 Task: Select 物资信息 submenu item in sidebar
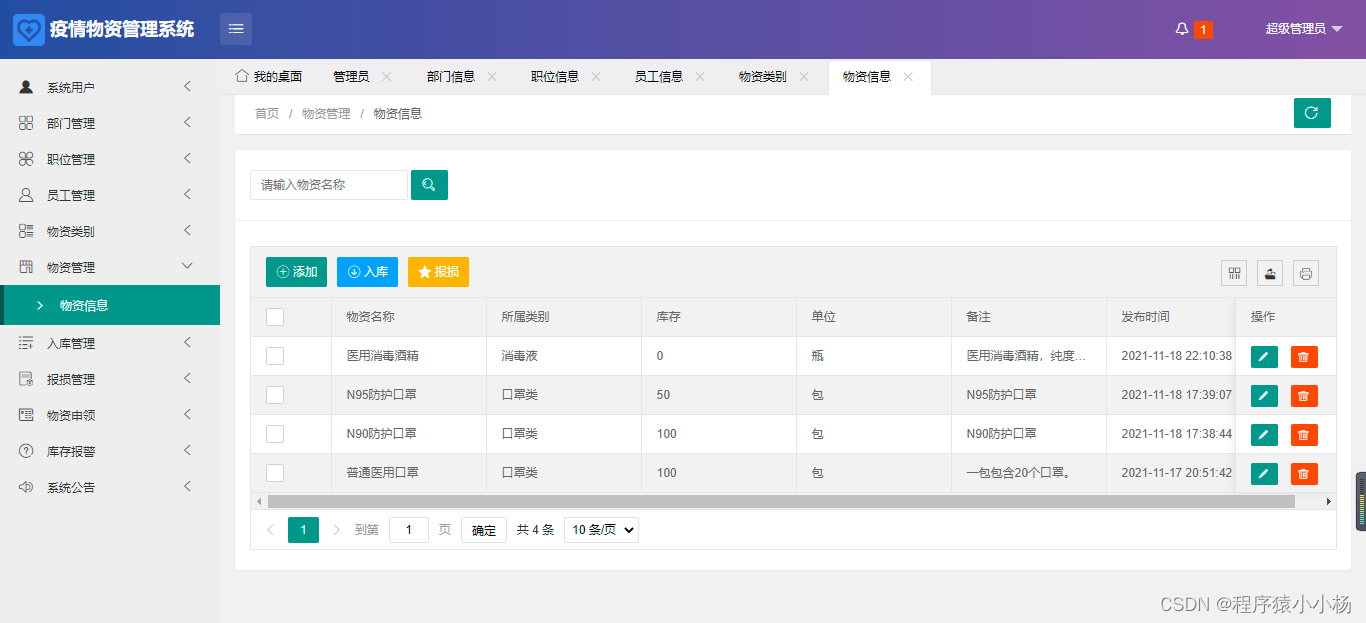click(x=110, y=305)
